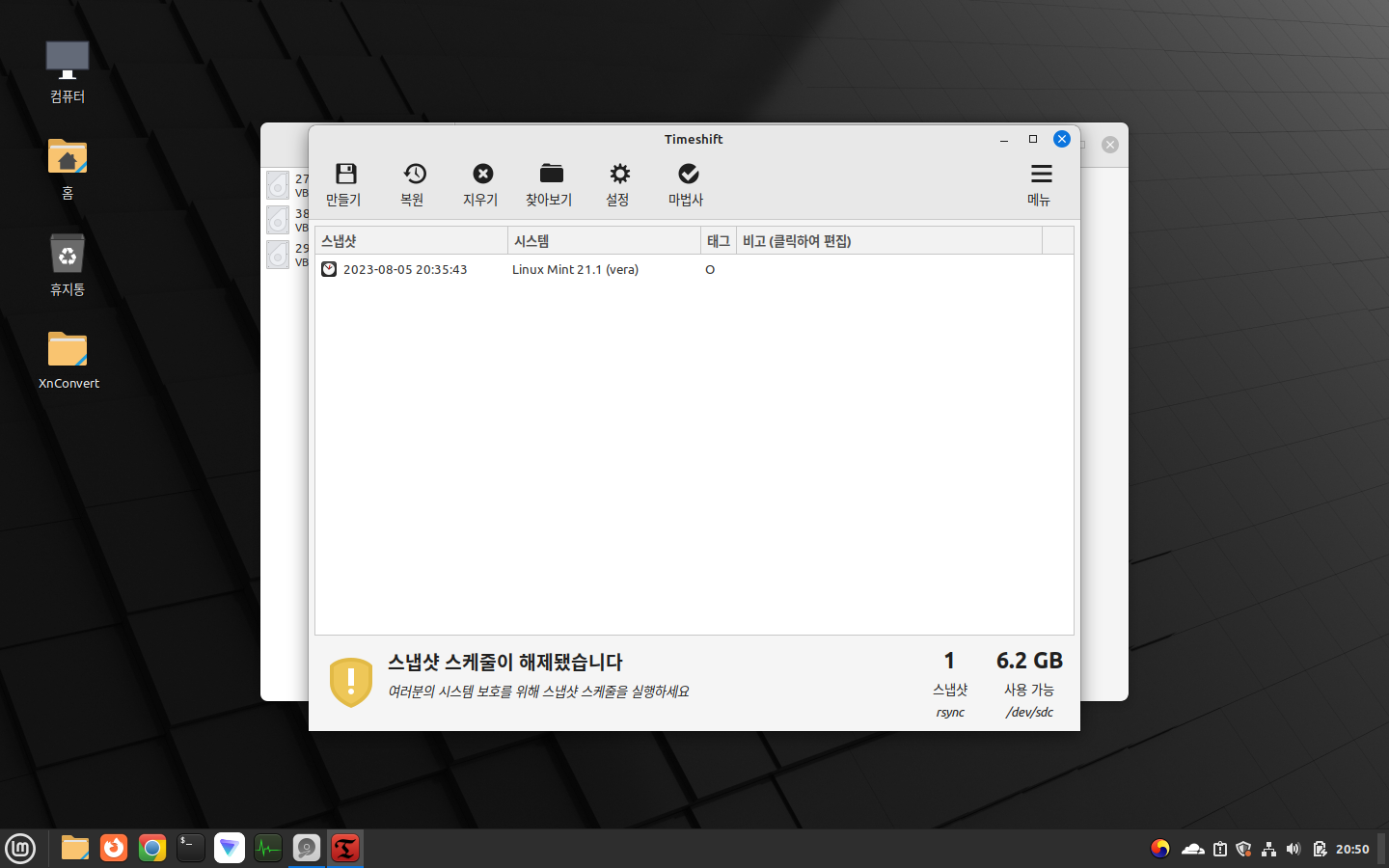Open 찾아보기 (Browse) in Timeshift toolbar
Image resolution: width=1389 pixels, height=868 pixels.
pos(551,185)
